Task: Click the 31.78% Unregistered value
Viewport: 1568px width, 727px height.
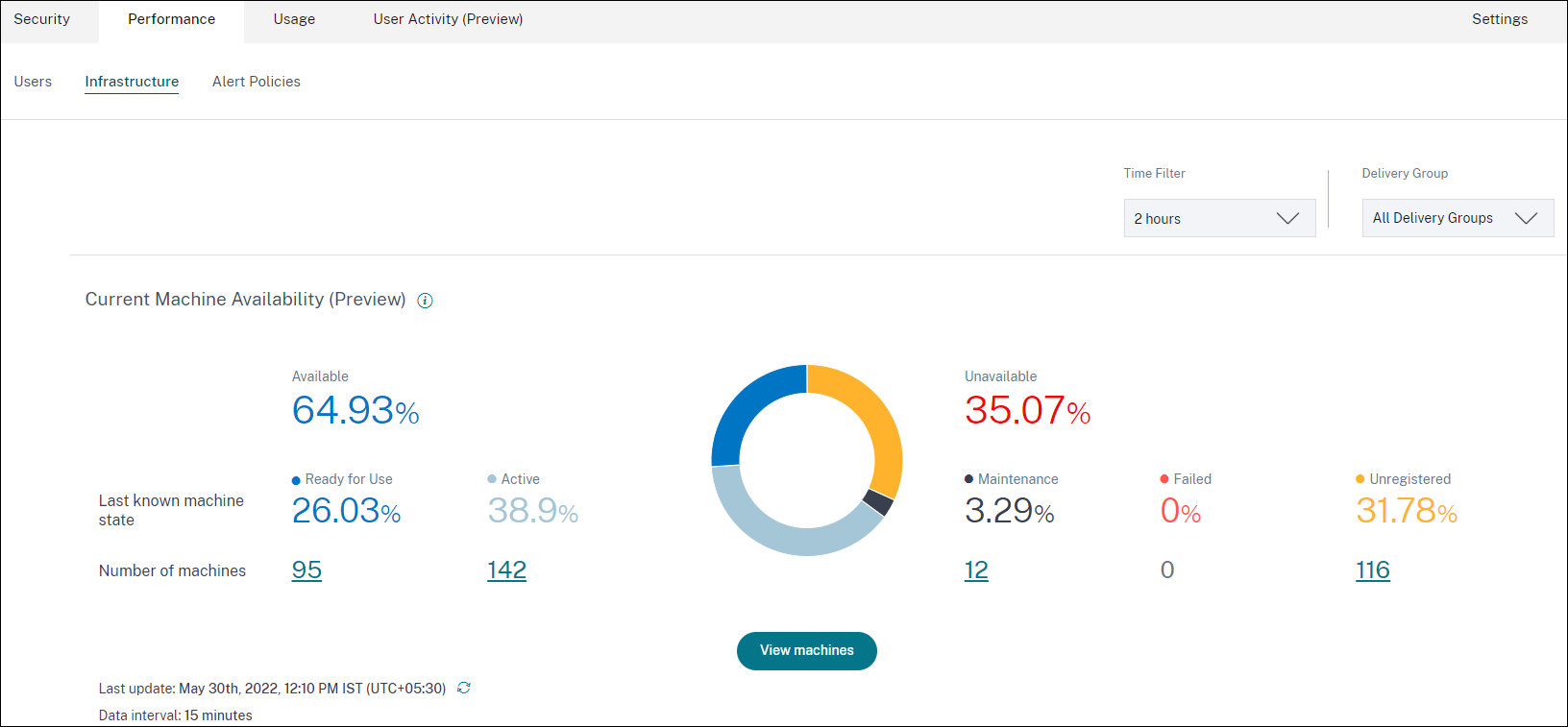Action: pos(1407,511)
